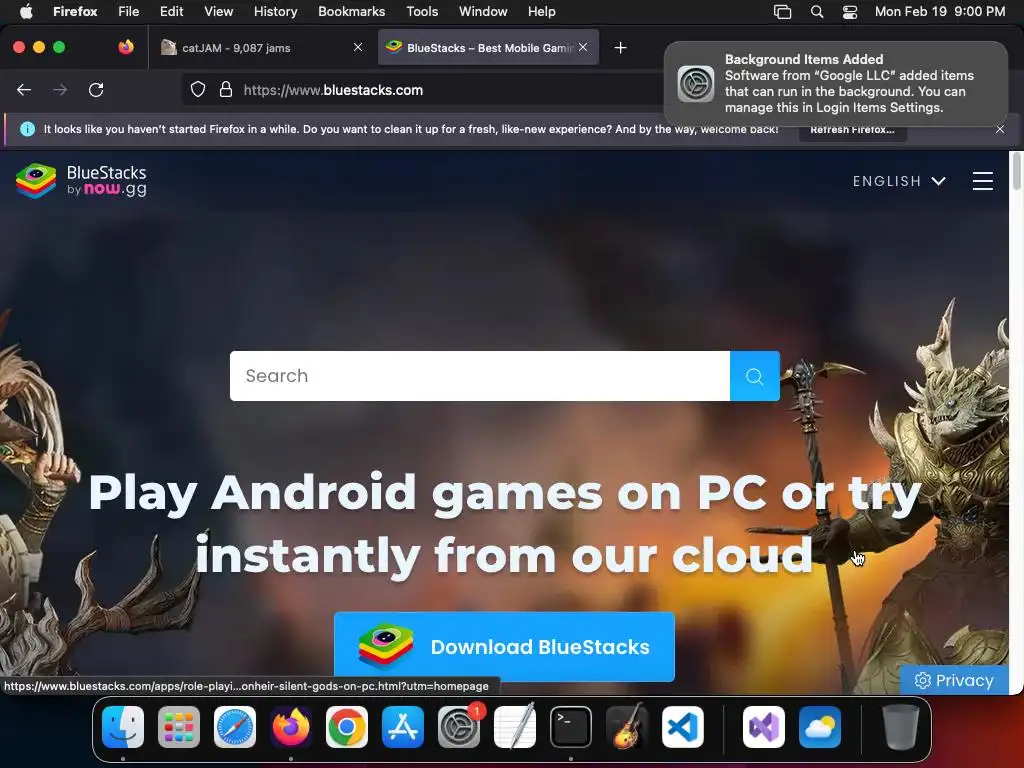Reload the BlueStacks page
Image resolution: width=1024 pixels, height=768 pixels.
coord(96,90)
